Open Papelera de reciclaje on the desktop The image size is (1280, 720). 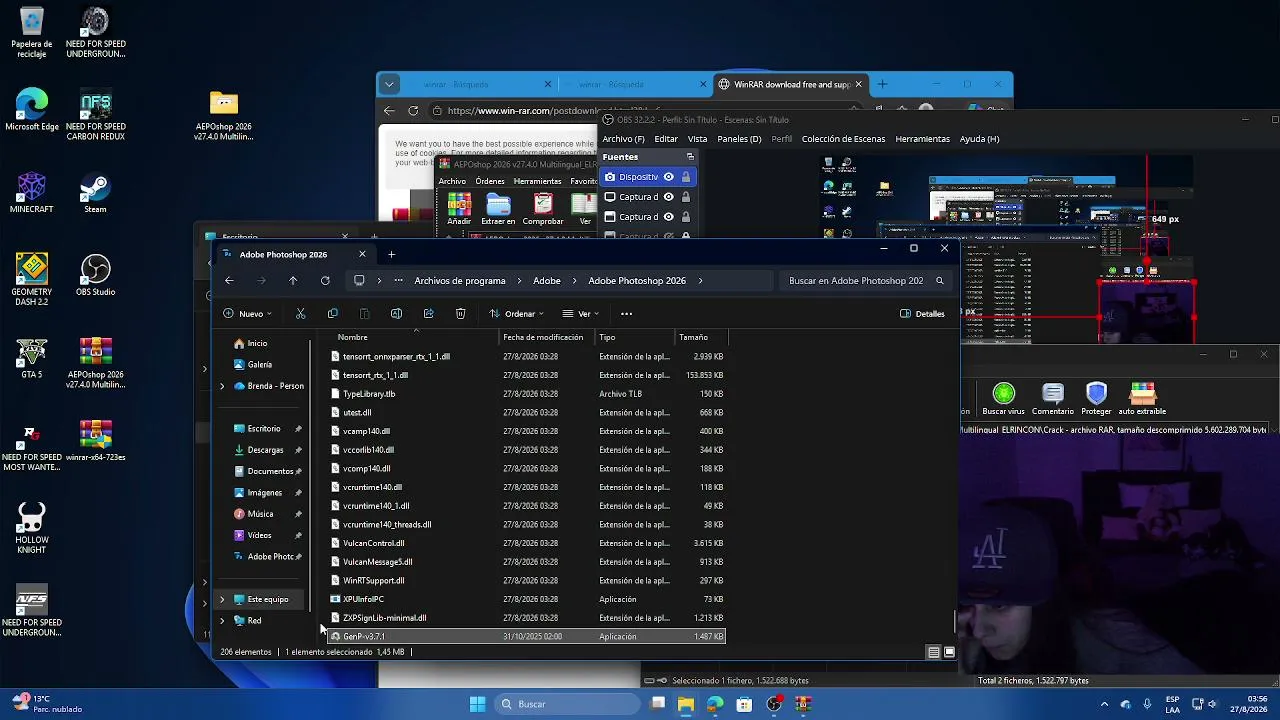click(31, 33)
